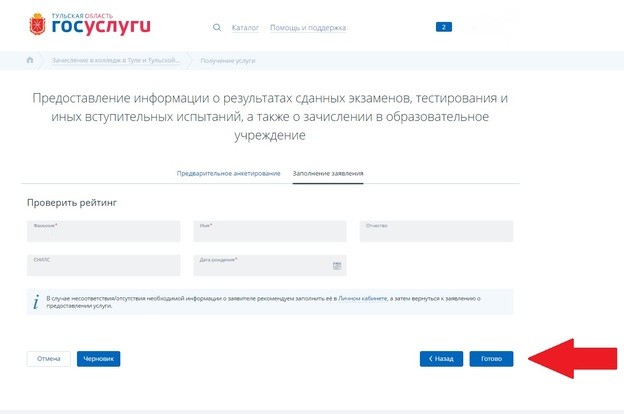Click the notifications badge showing 2
This screenshot has width=624, height=414.
point(444,27)
